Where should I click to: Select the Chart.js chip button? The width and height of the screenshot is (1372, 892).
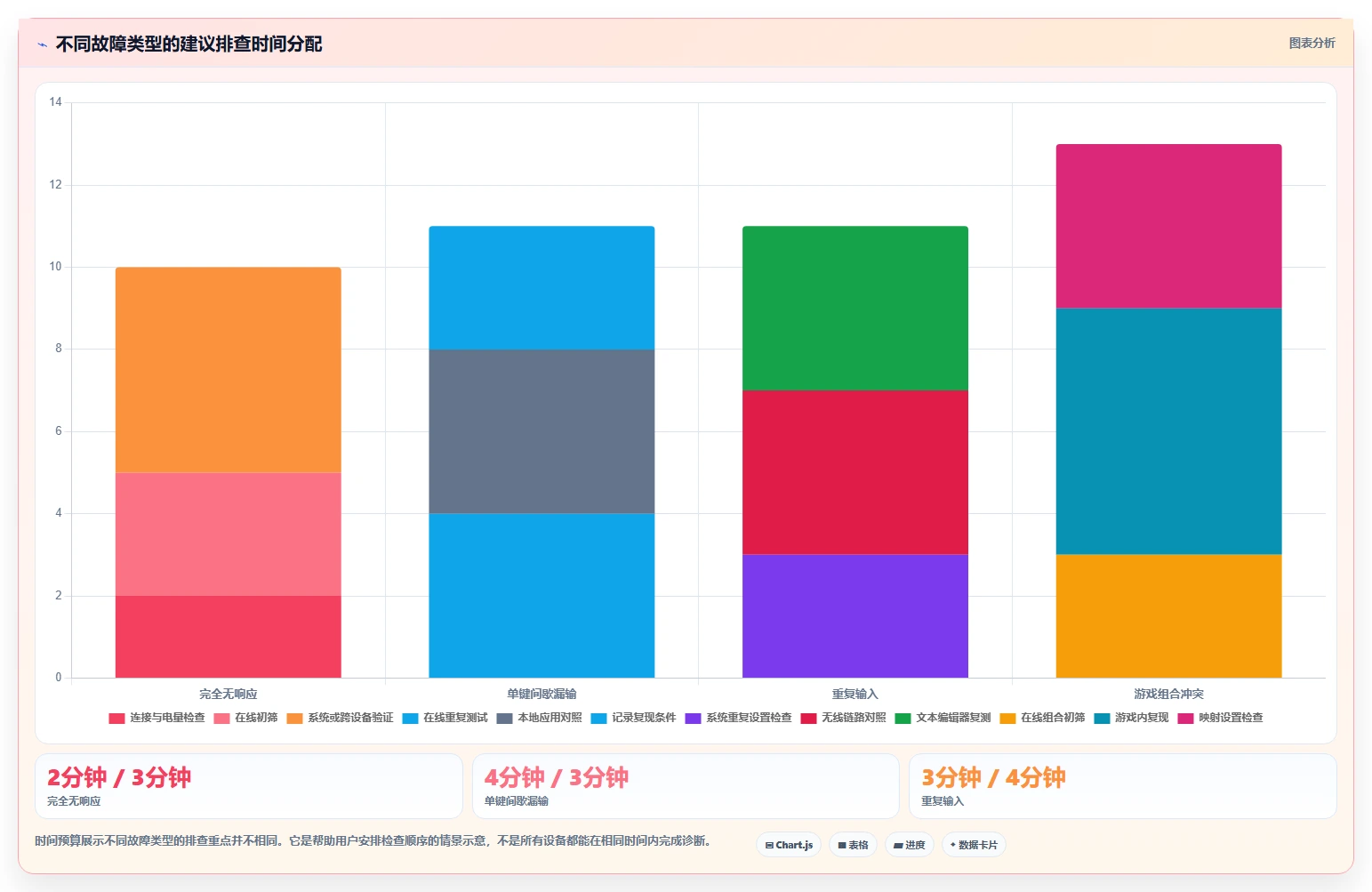(x=789, y=845)
